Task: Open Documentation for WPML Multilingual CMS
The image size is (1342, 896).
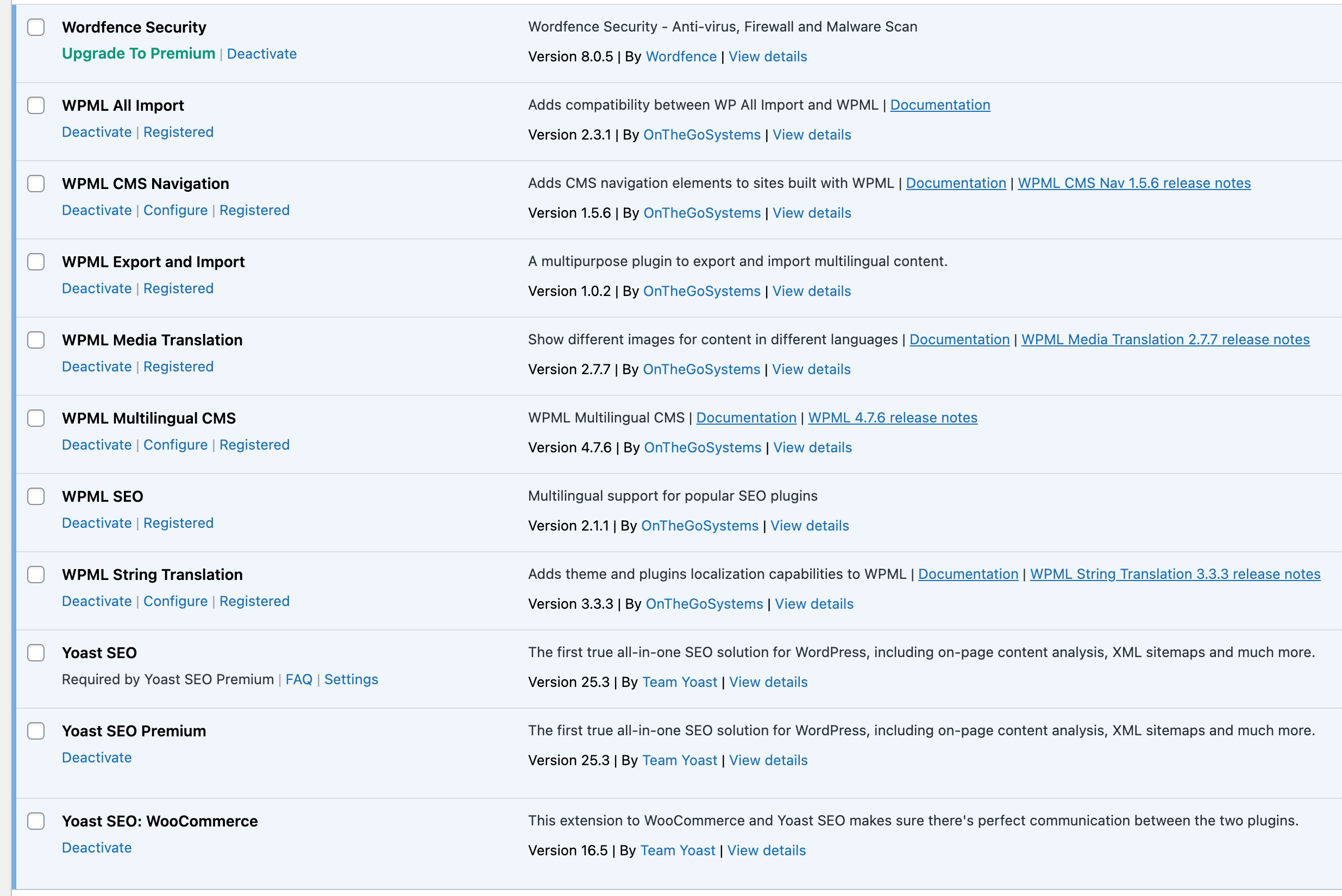Action: click(x=746, y=418)
